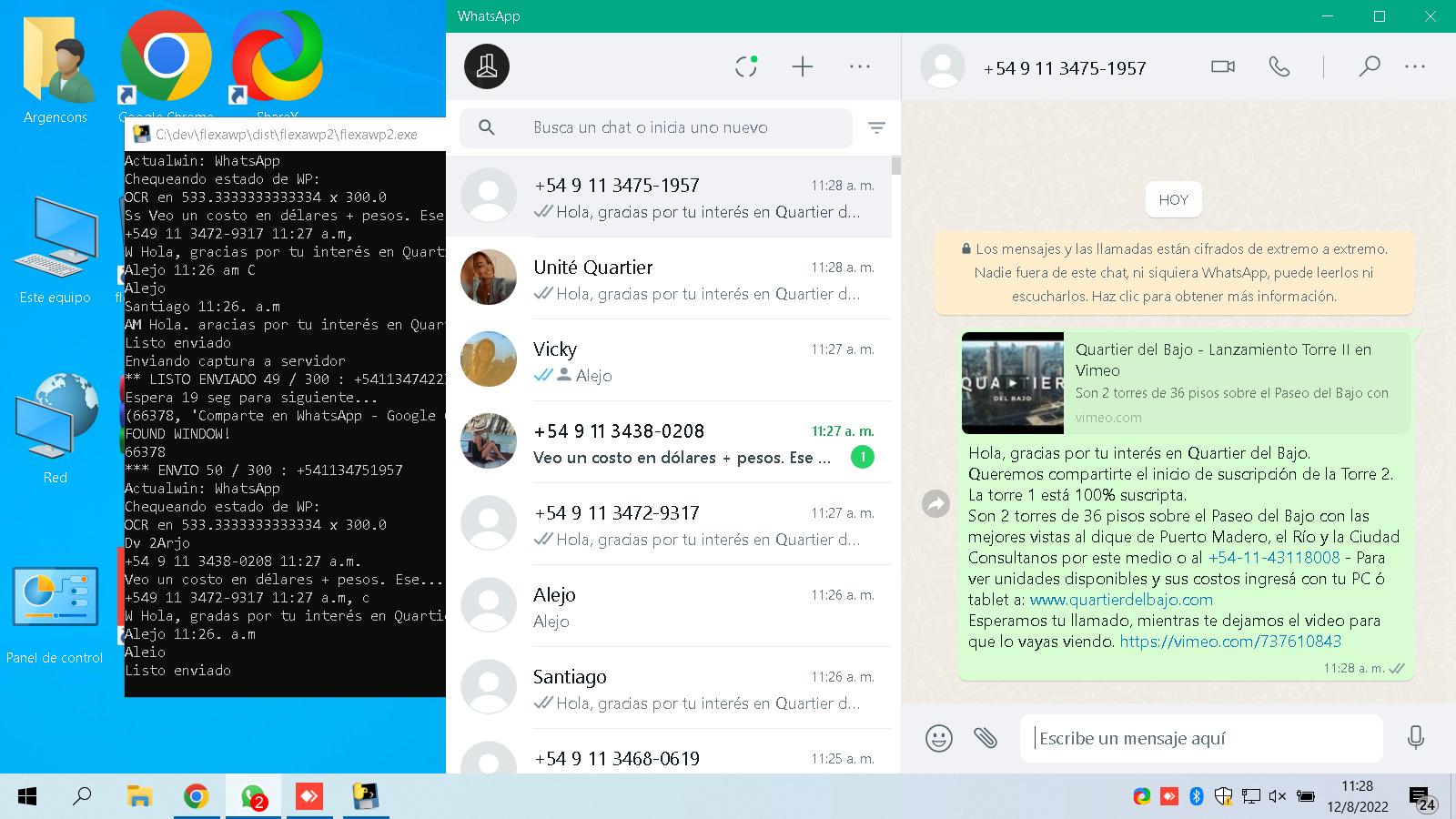
Task: Open your WhatsApp profile picture
Action: tap(487, 66)
